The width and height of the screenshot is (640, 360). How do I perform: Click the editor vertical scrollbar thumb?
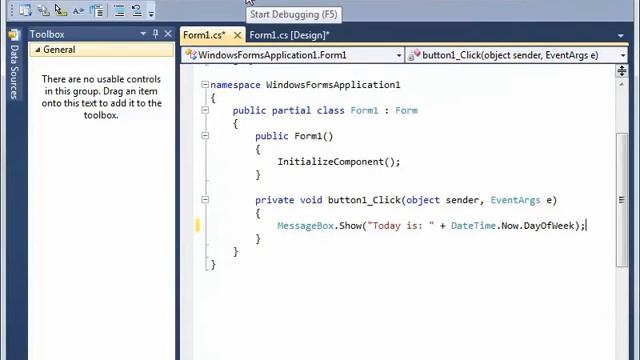point(621,200)
